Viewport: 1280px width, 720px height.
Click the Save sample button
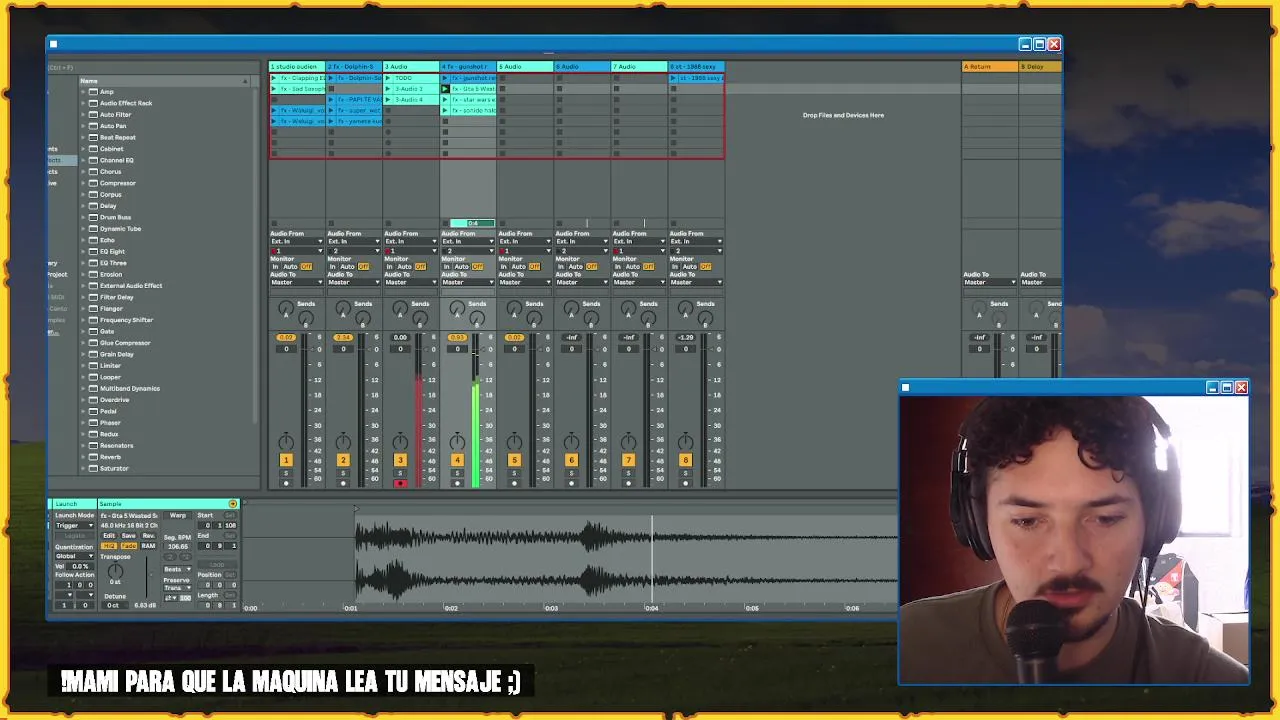point(129,536)
